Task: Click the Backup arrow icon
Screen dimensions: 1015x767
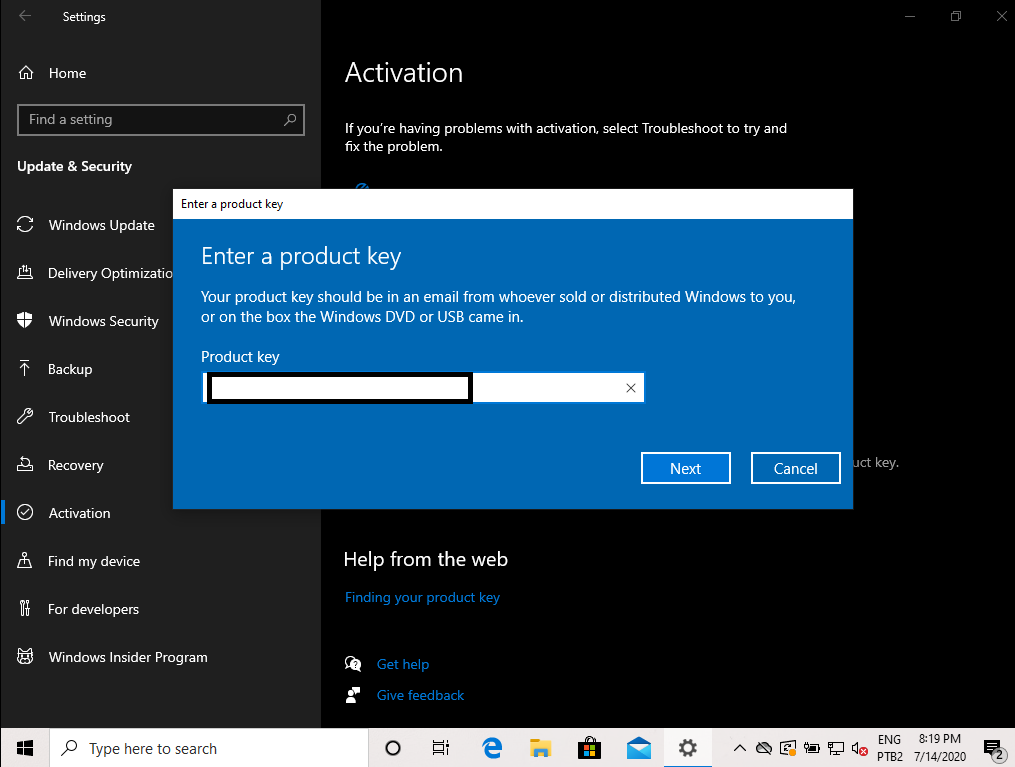Action: [25, 368]
